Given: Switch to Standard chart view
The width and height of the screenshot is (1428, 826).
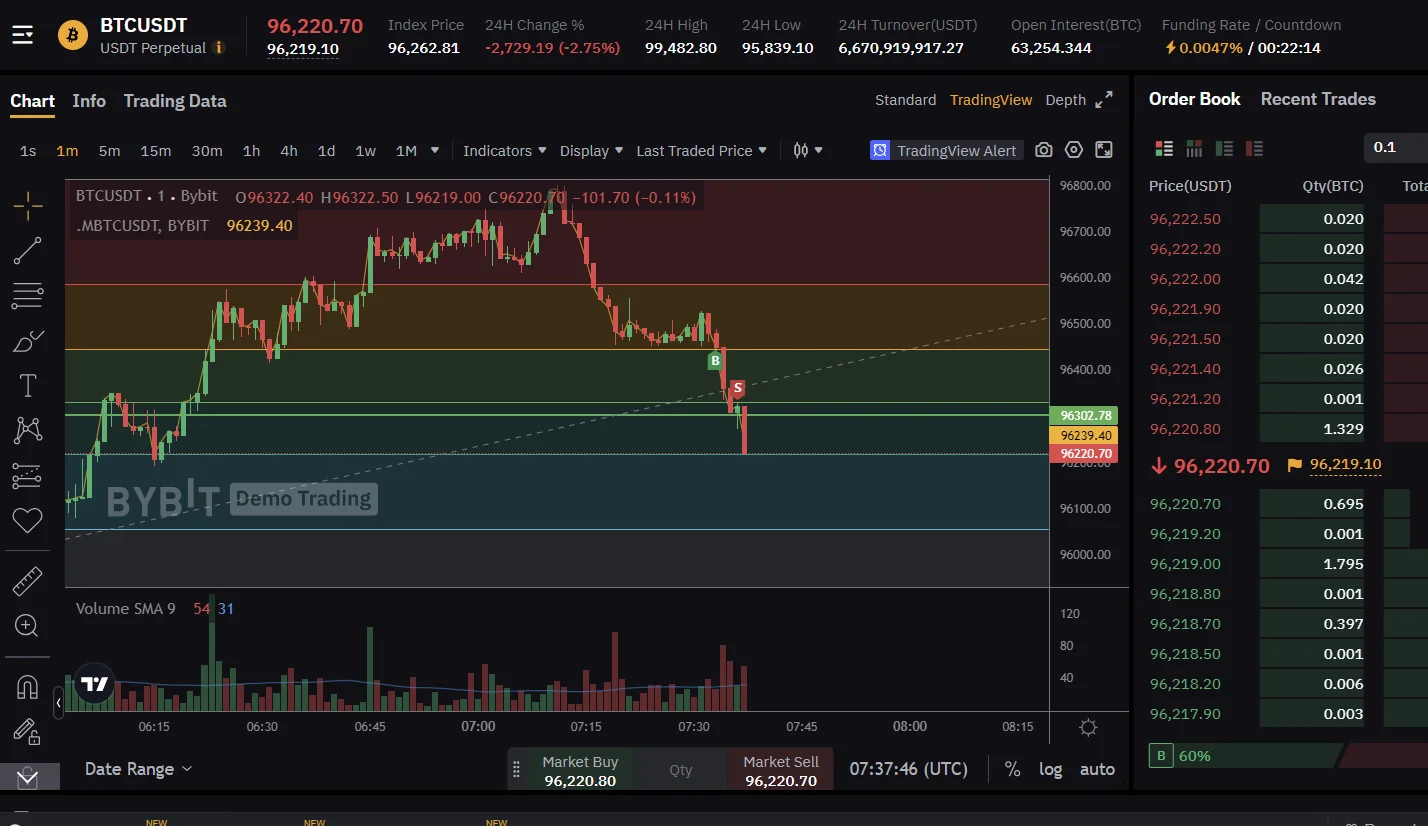Looking at the screenshot, I should pyautogui.click(x=905, y=100).
